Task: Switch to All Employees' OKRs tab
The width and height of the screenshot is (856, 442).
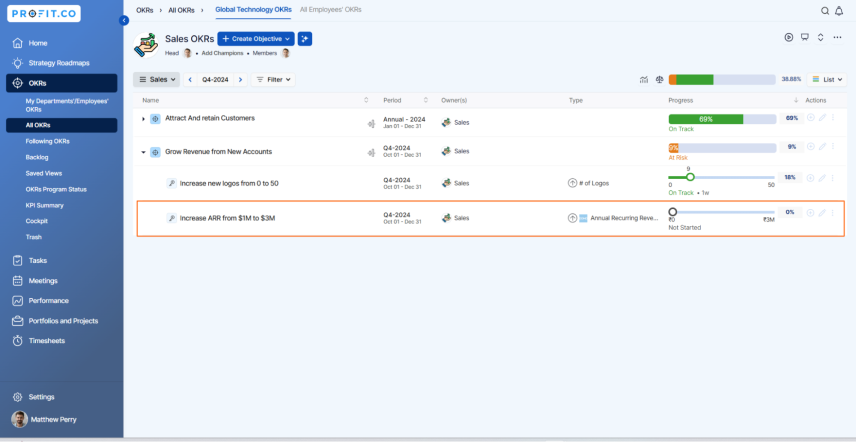Action: (x=330, y=10)
